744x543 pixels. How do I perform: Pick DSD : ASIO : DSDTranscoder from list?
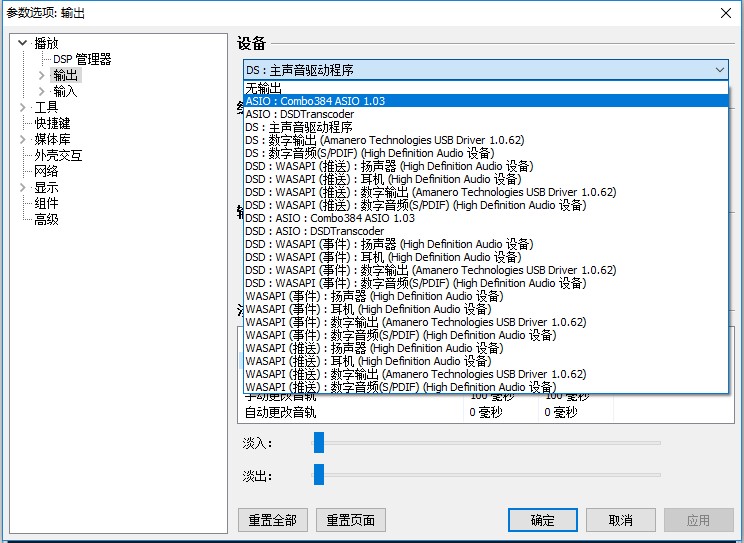point(314,231)
